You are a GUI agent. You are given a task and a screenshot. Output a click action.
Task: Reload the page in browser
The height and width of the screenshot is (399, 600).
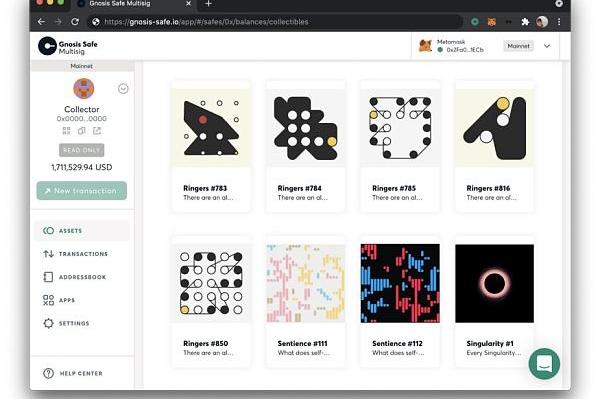(x=75, y=22)
